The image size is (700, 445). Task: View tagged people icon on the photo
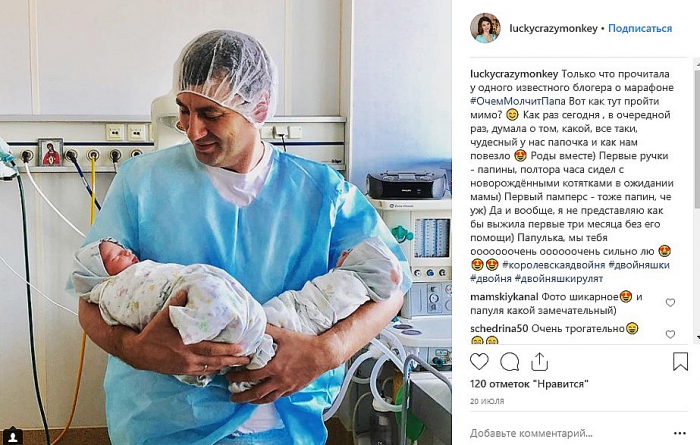[12, 435]
